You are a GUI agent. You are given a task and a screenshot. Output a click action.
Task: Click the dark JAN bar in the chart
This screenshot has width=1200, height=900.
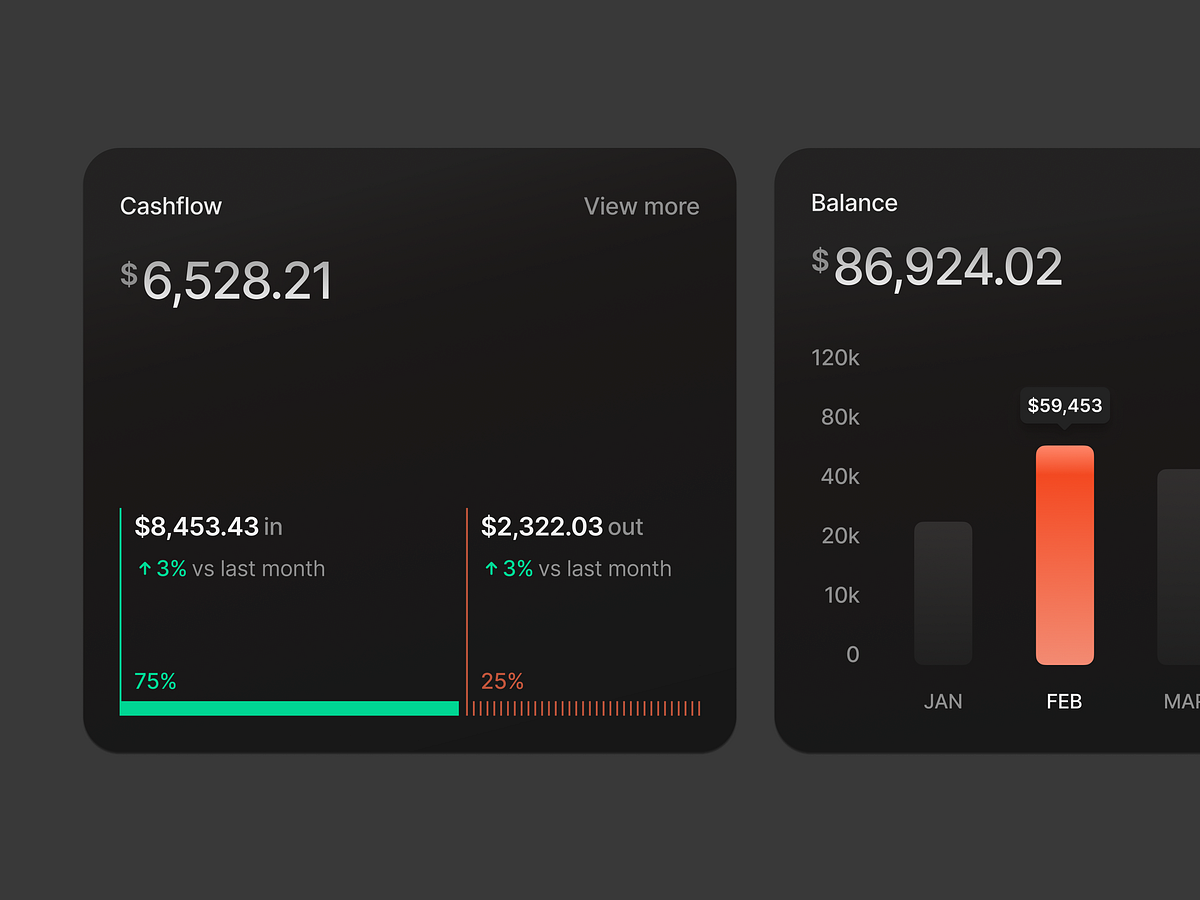(943, 592)
